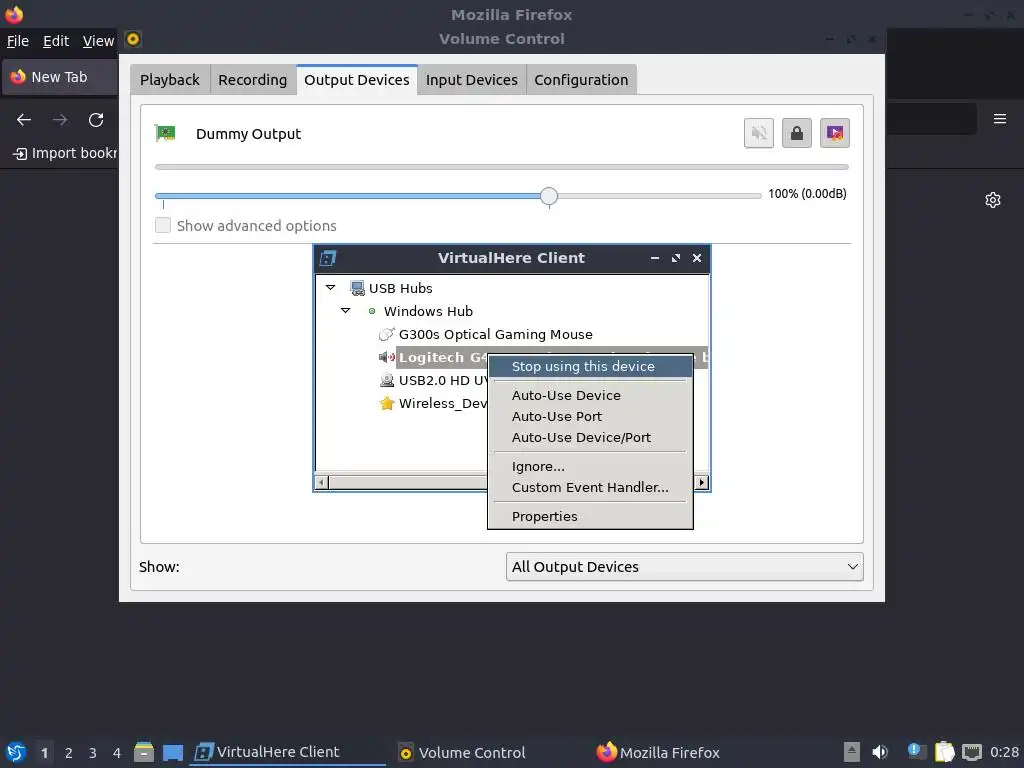Click right scroll arrow in VirtualHere
Viewport: 1024px width, 768px height.
click(x=701, y=483)
